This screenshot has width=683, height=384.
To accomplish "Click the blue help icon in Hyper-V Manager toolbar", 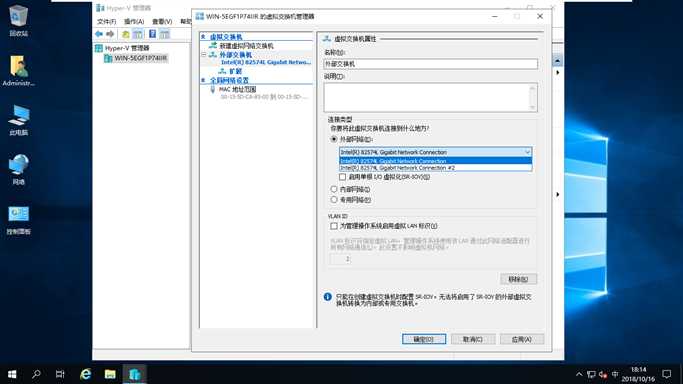I will [152, 34].
